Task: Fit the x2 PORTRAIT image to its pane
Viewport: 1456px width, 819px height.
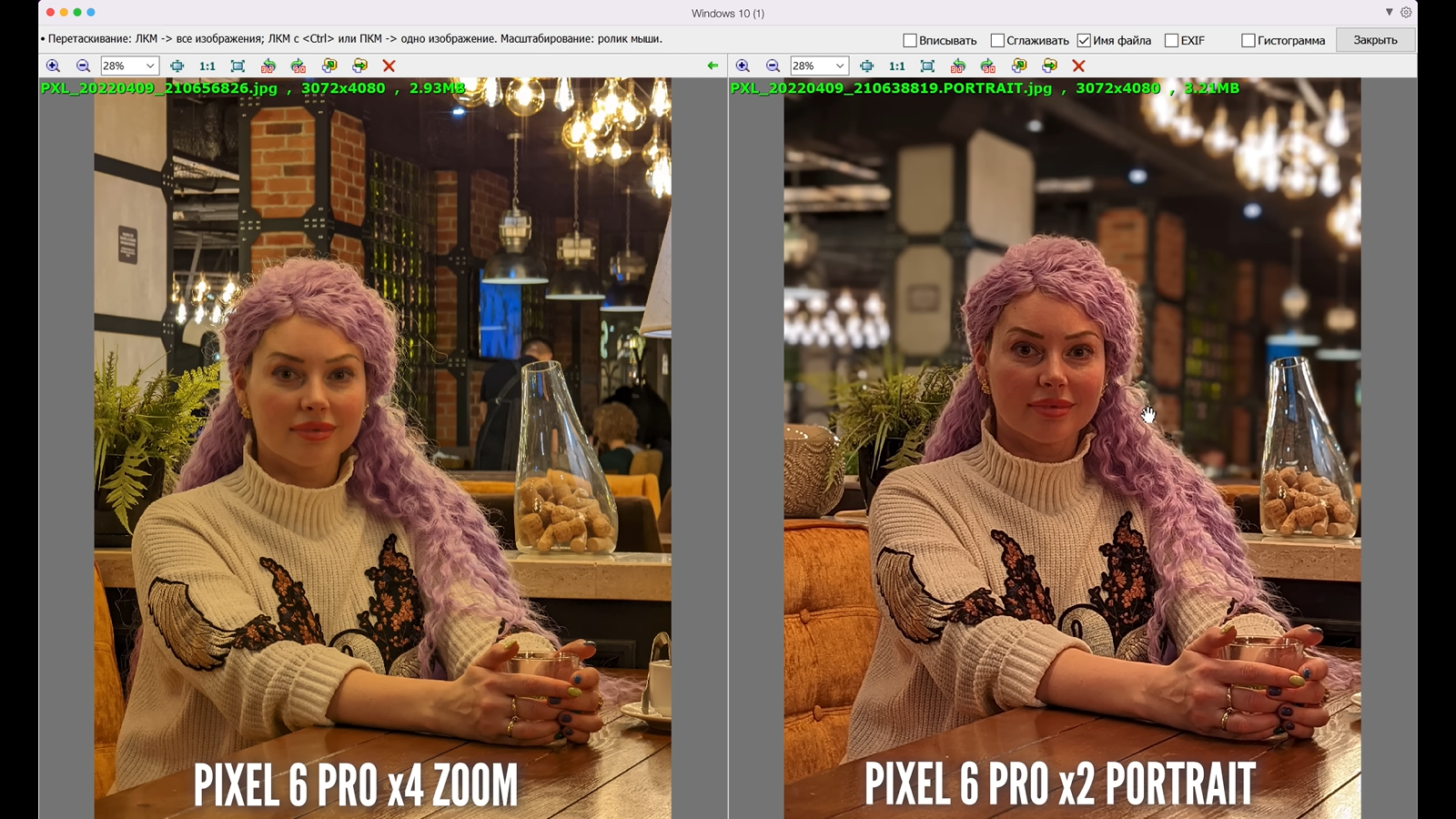Action: (927, 66)
